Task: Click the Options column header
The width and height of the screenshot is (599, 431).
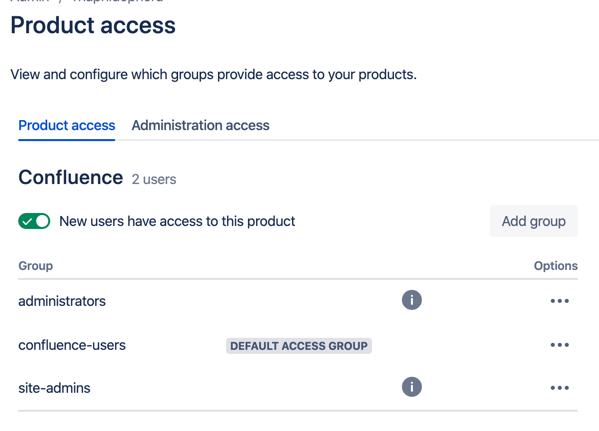Action: (555, 266)
